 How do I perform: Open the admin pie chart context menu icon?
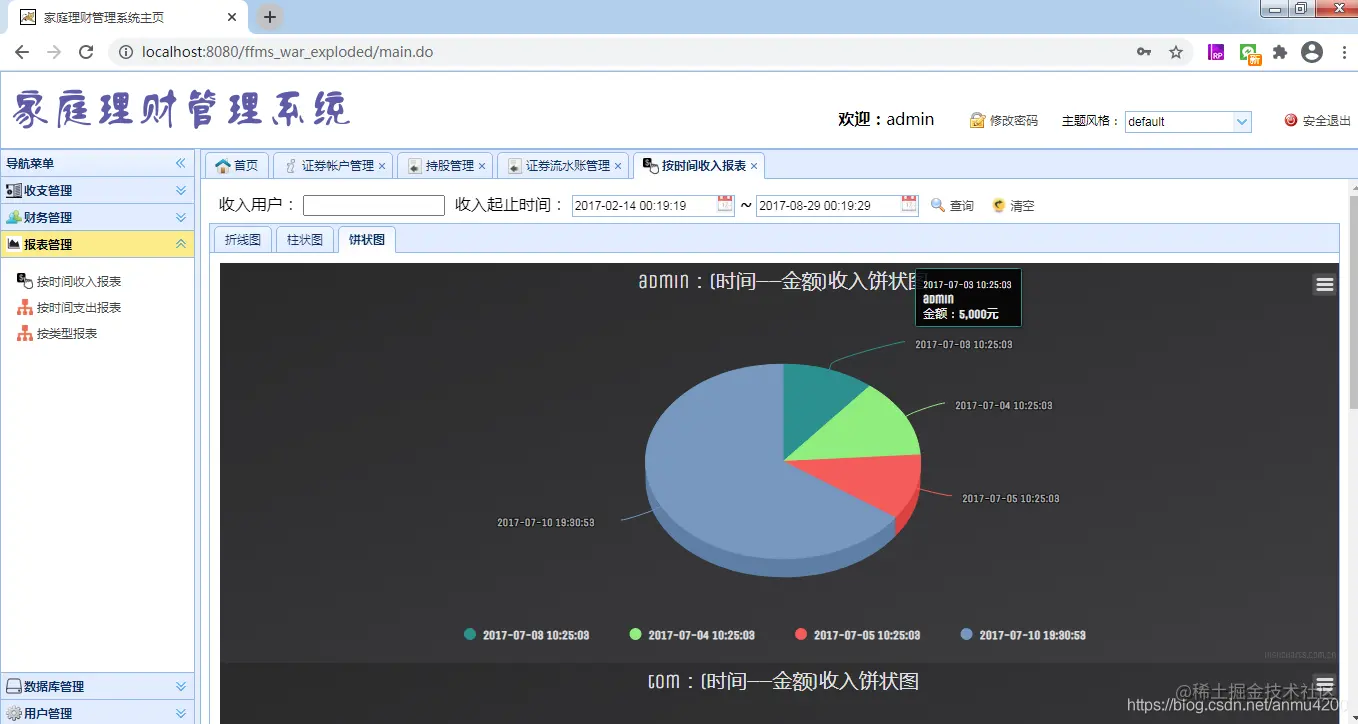point(1324,285)
